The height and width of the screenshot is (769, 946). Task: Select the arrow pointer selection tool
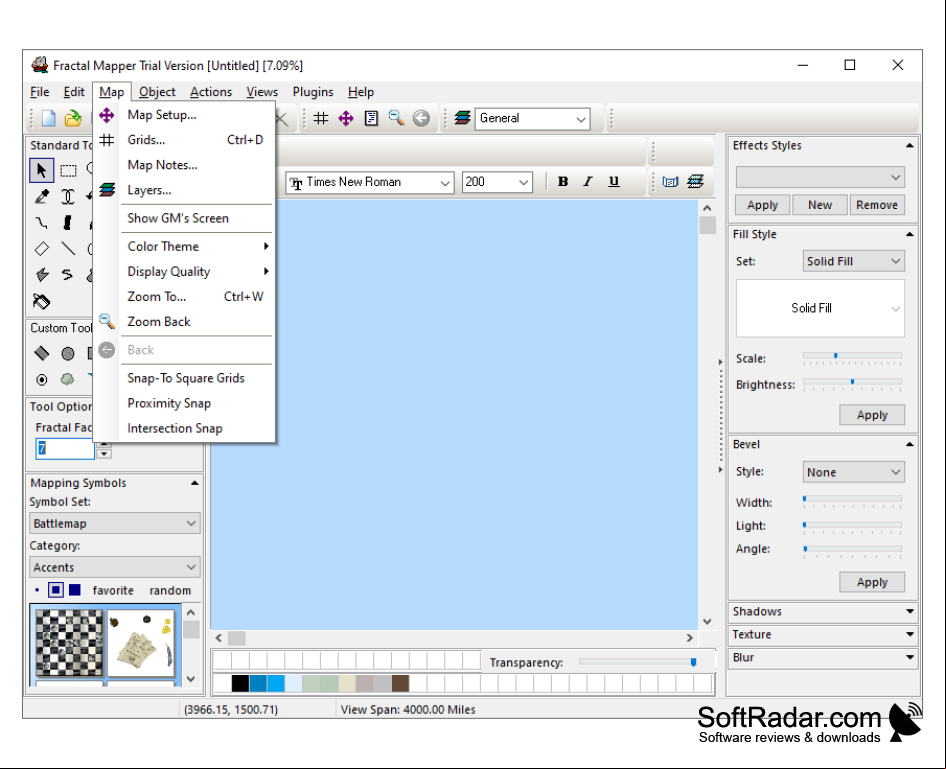[x=42, y=171]
